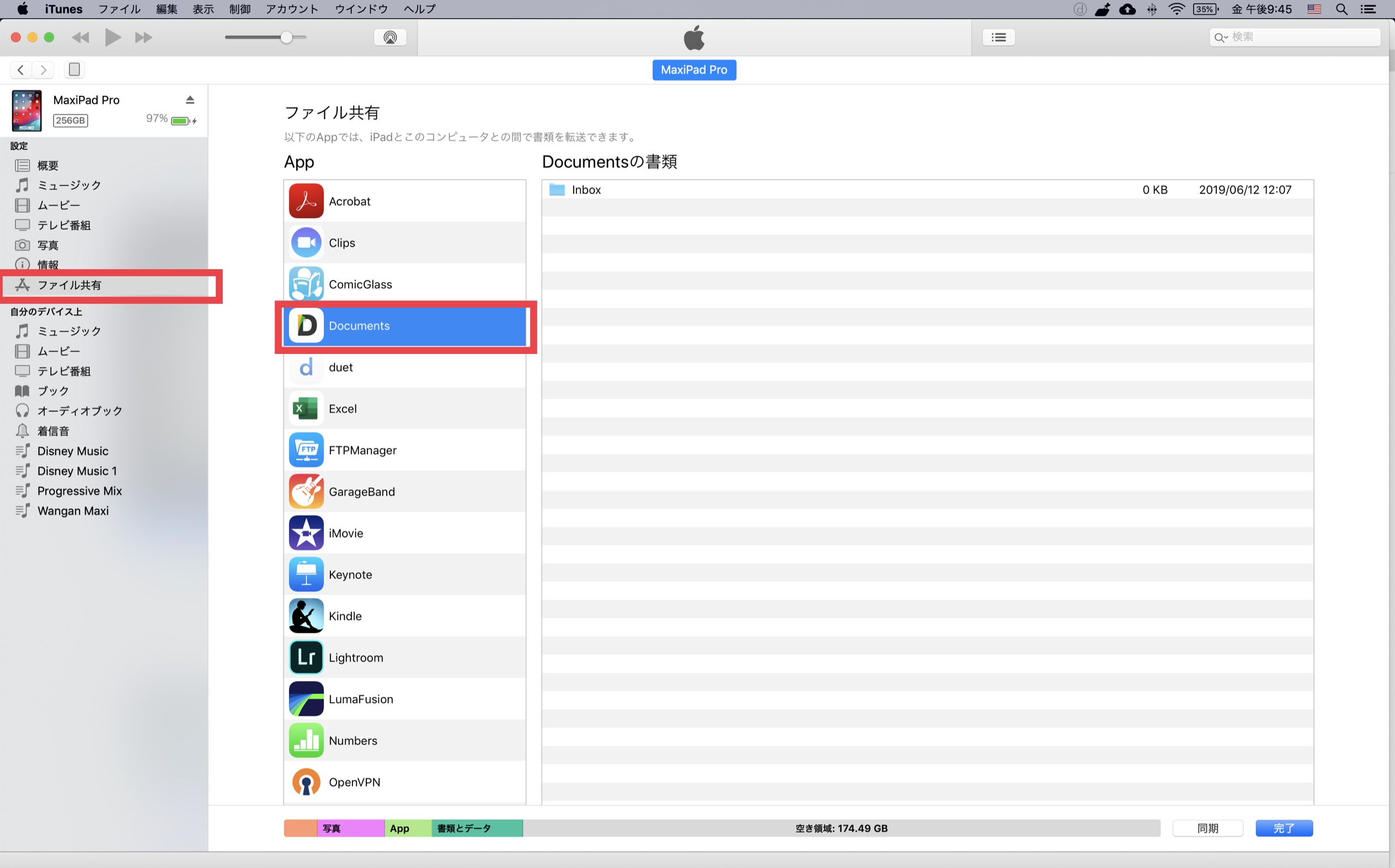Click the volume slider knob
The image size is (1395, 868).
(x=286, y=37)
